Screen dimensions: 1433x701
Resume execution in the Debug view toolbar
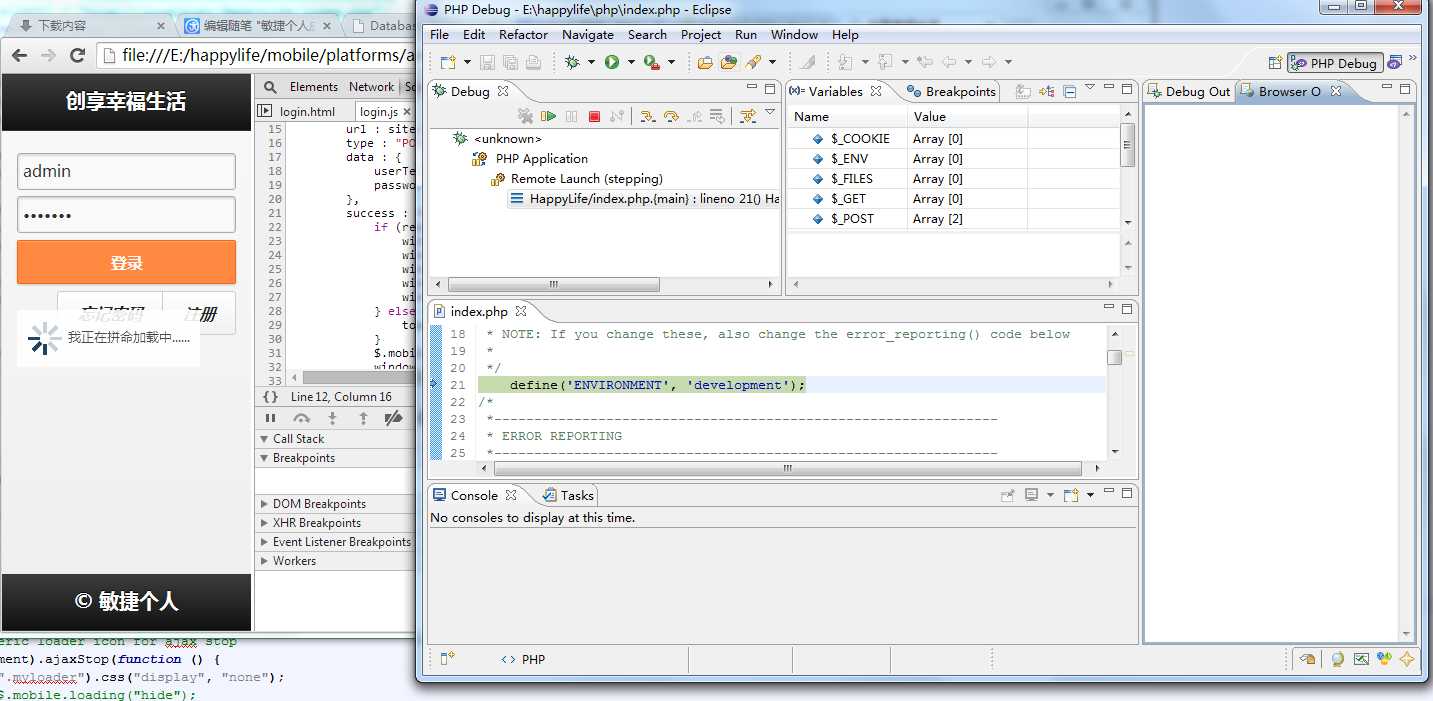click(x=548, y=116)
